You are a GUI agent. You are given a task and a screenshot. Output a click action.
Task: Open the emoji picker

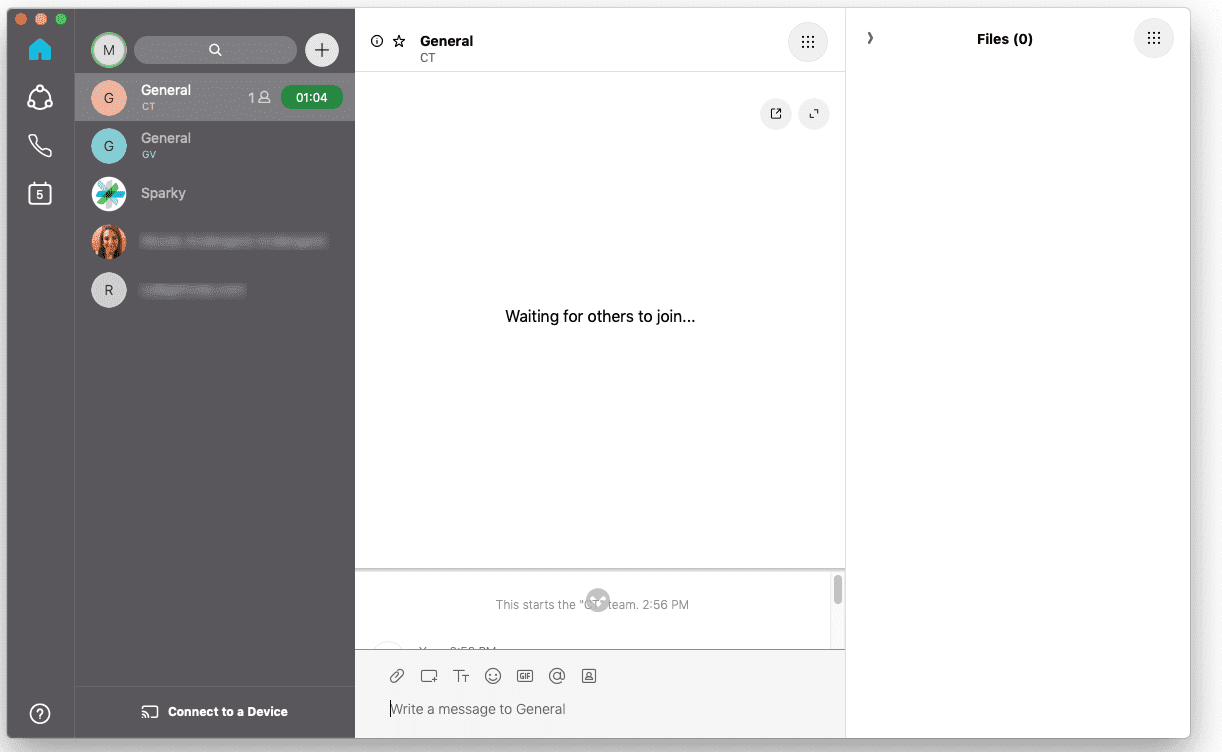coord(493,676)
